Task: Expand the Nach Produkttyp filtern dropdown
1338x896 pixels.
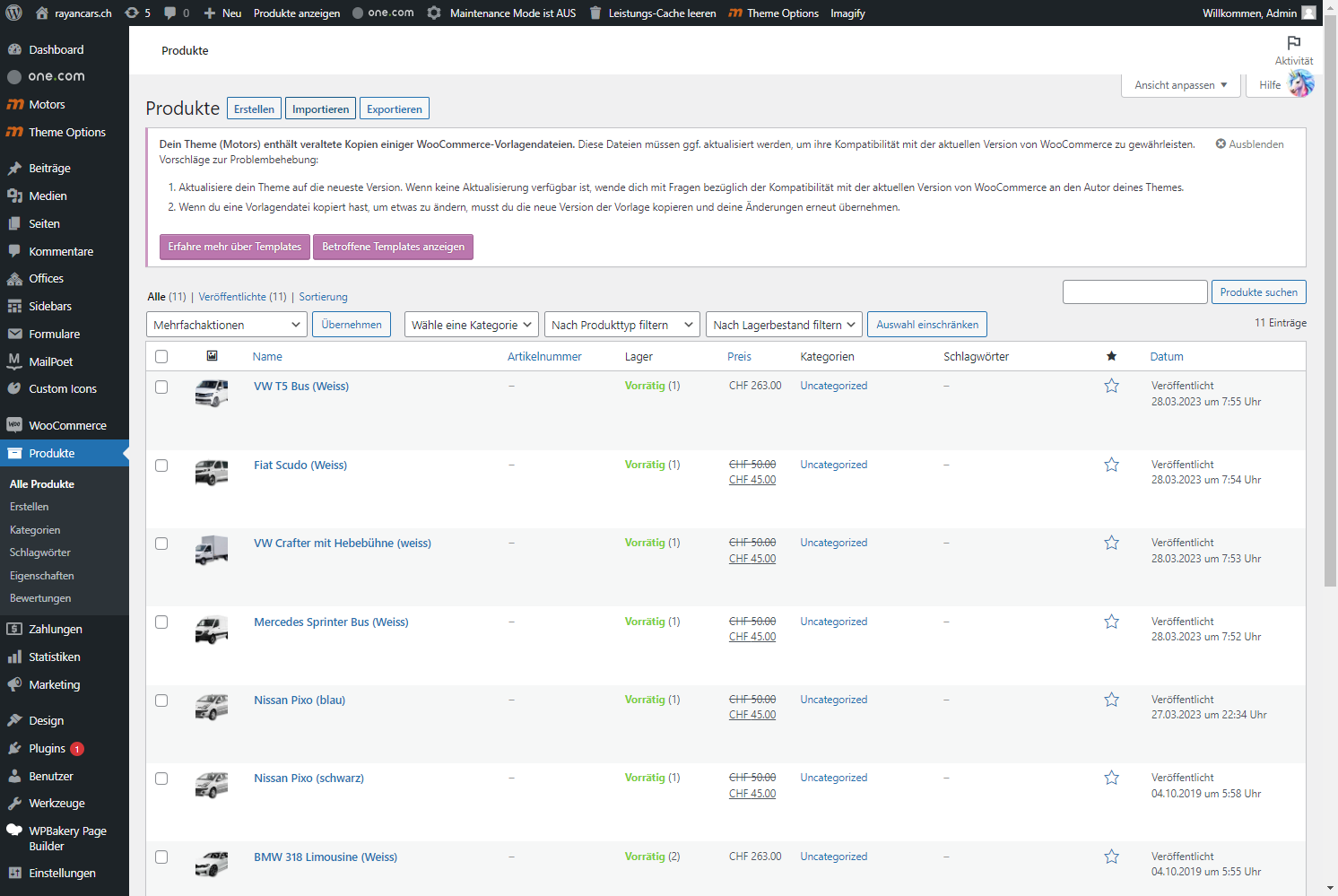Action: pos(622,325)
